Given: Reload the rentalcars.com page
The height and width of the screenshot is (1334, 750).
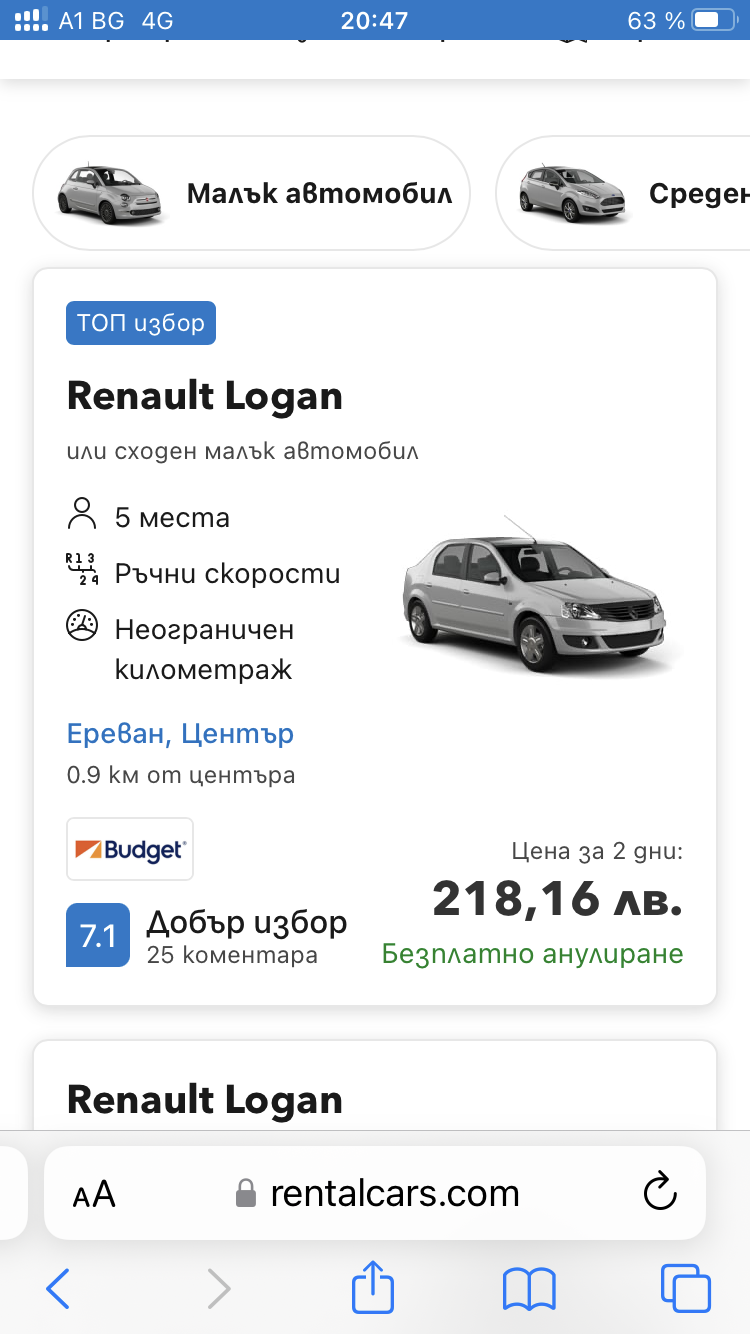Looking at the screenshot, I should pos(660,1192).
